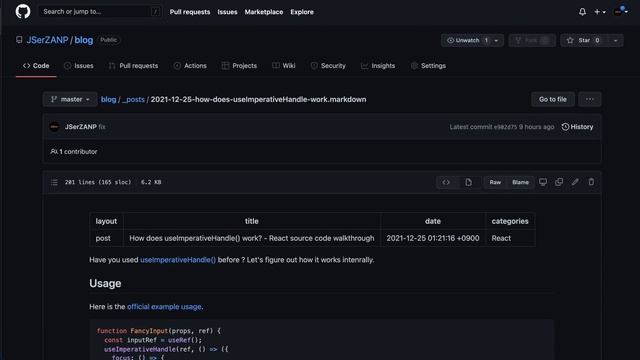
Task: Open the JSerZANP owner link
Action: tap(47, 40)
